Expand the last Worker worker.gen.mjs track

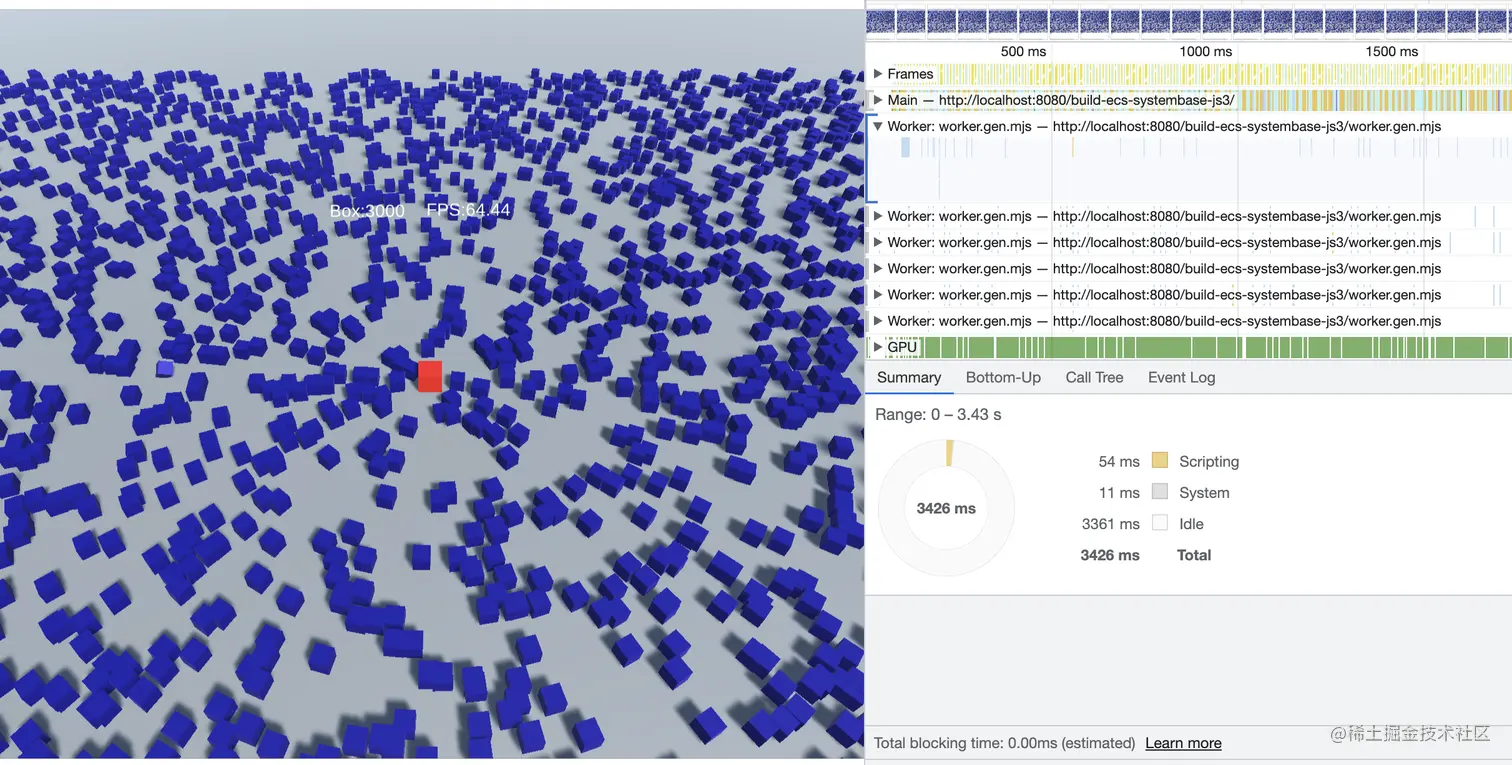[x=878, y=321]
